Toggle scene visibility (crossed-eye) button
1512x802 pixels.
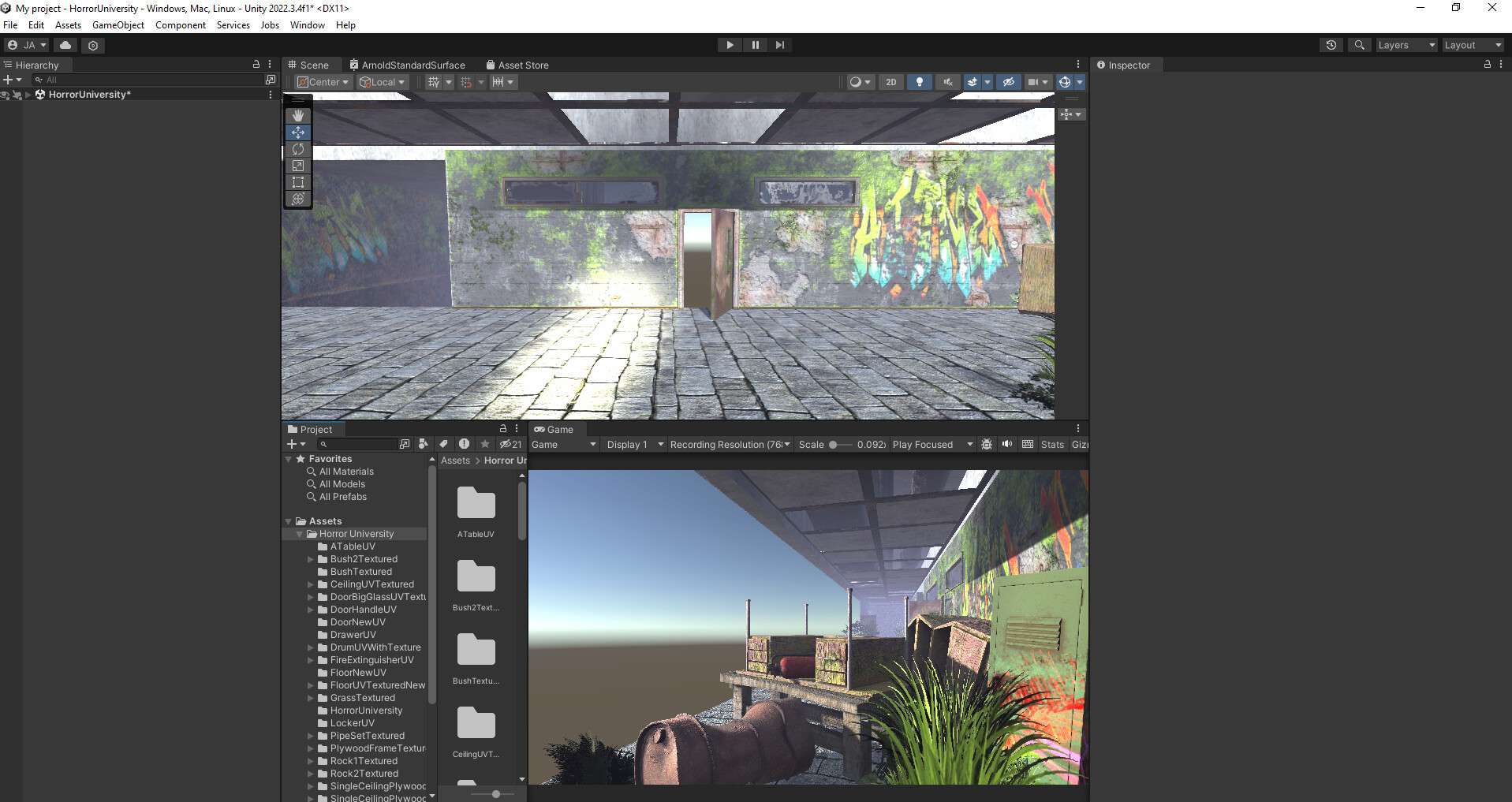coord(1010,82)
